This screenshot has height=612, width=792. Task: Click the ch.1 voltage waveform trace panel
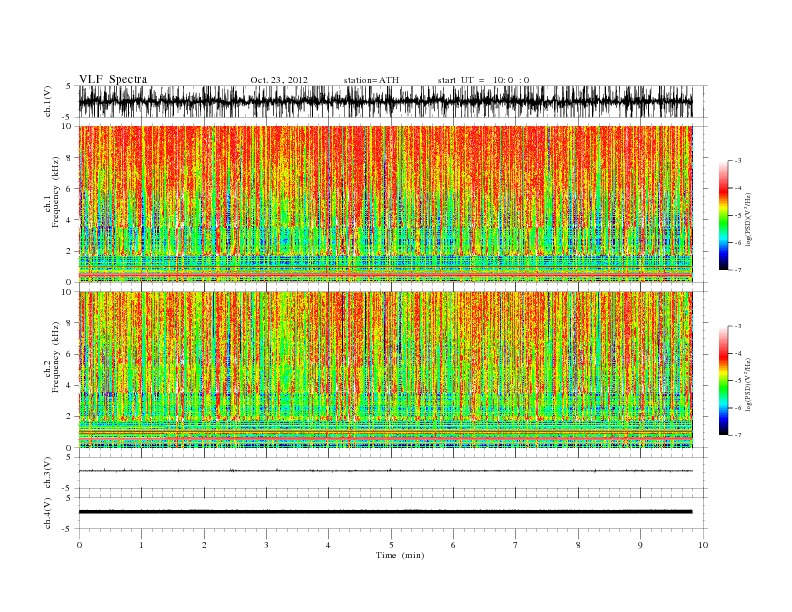pyautogui.click(x=385, y=101)
